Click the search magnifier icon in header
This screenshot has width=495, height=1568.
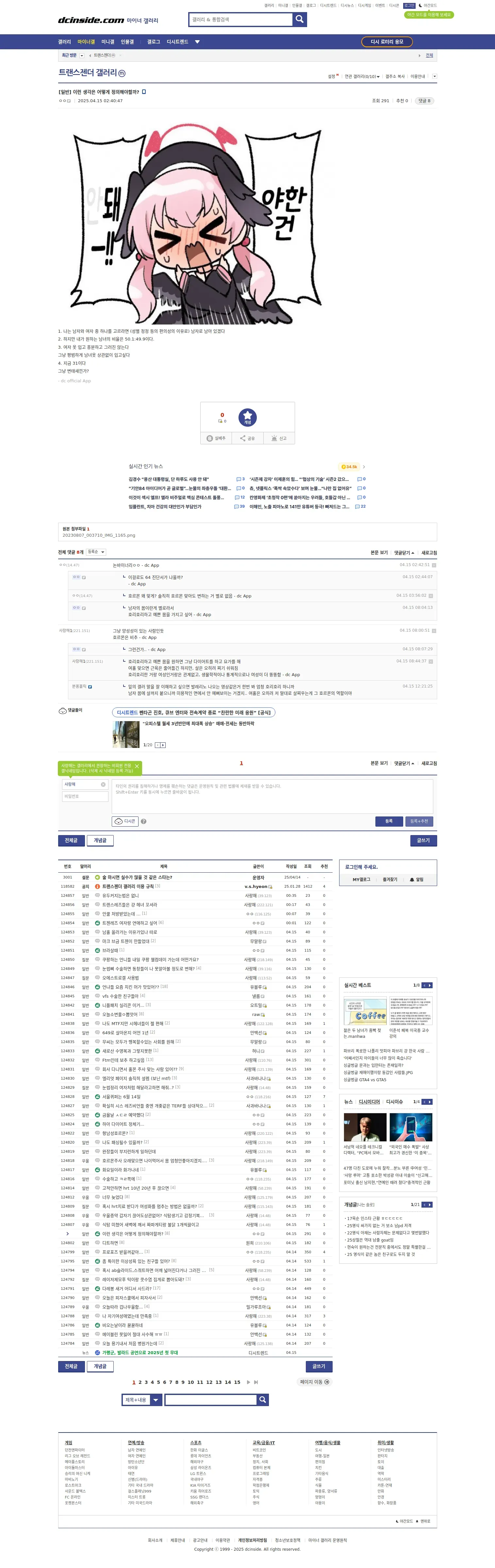point(300,20)
